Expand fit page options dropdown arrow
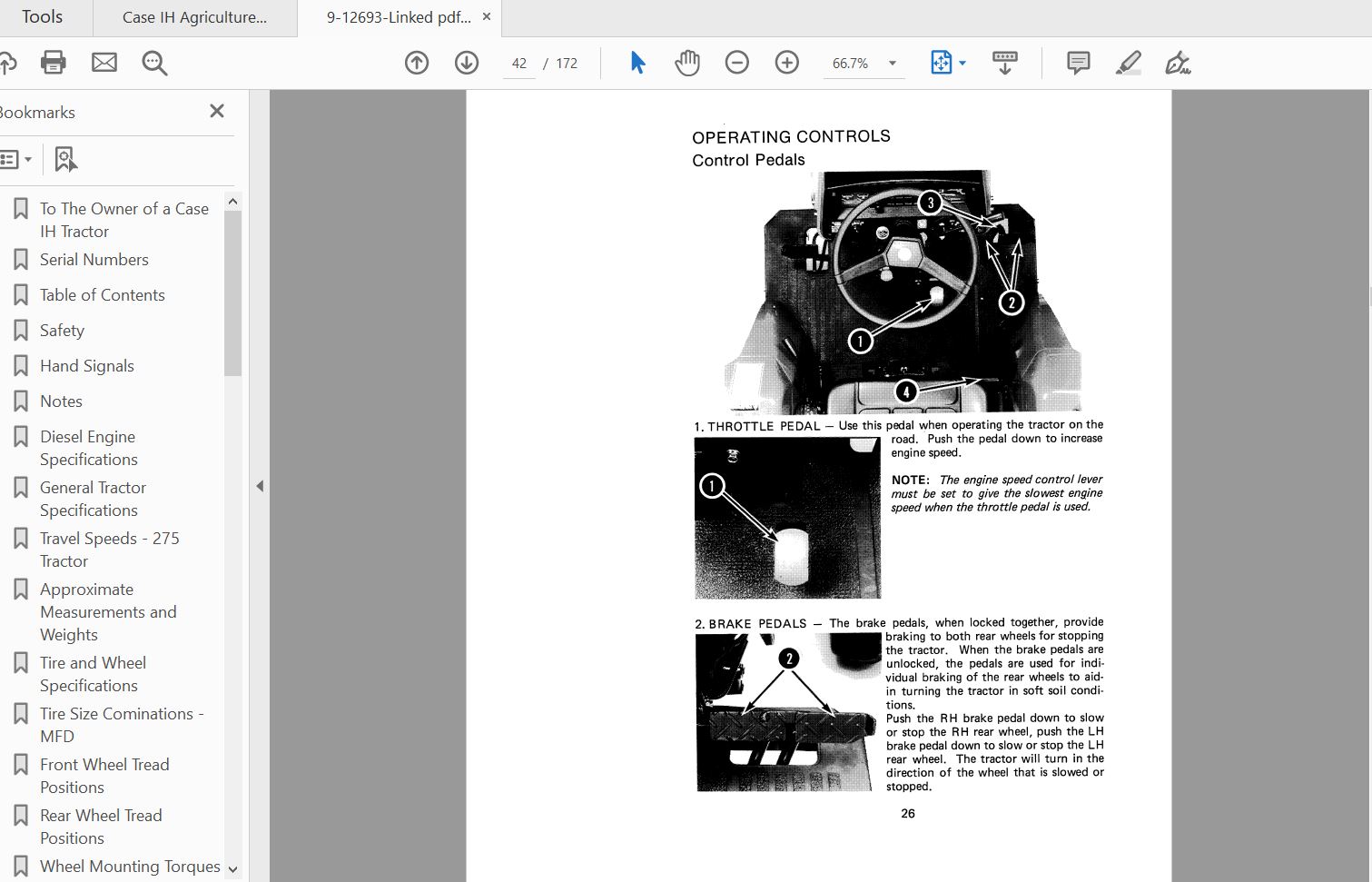The height and width of the screenshot is (882, 1372). [x=962, y=63]
